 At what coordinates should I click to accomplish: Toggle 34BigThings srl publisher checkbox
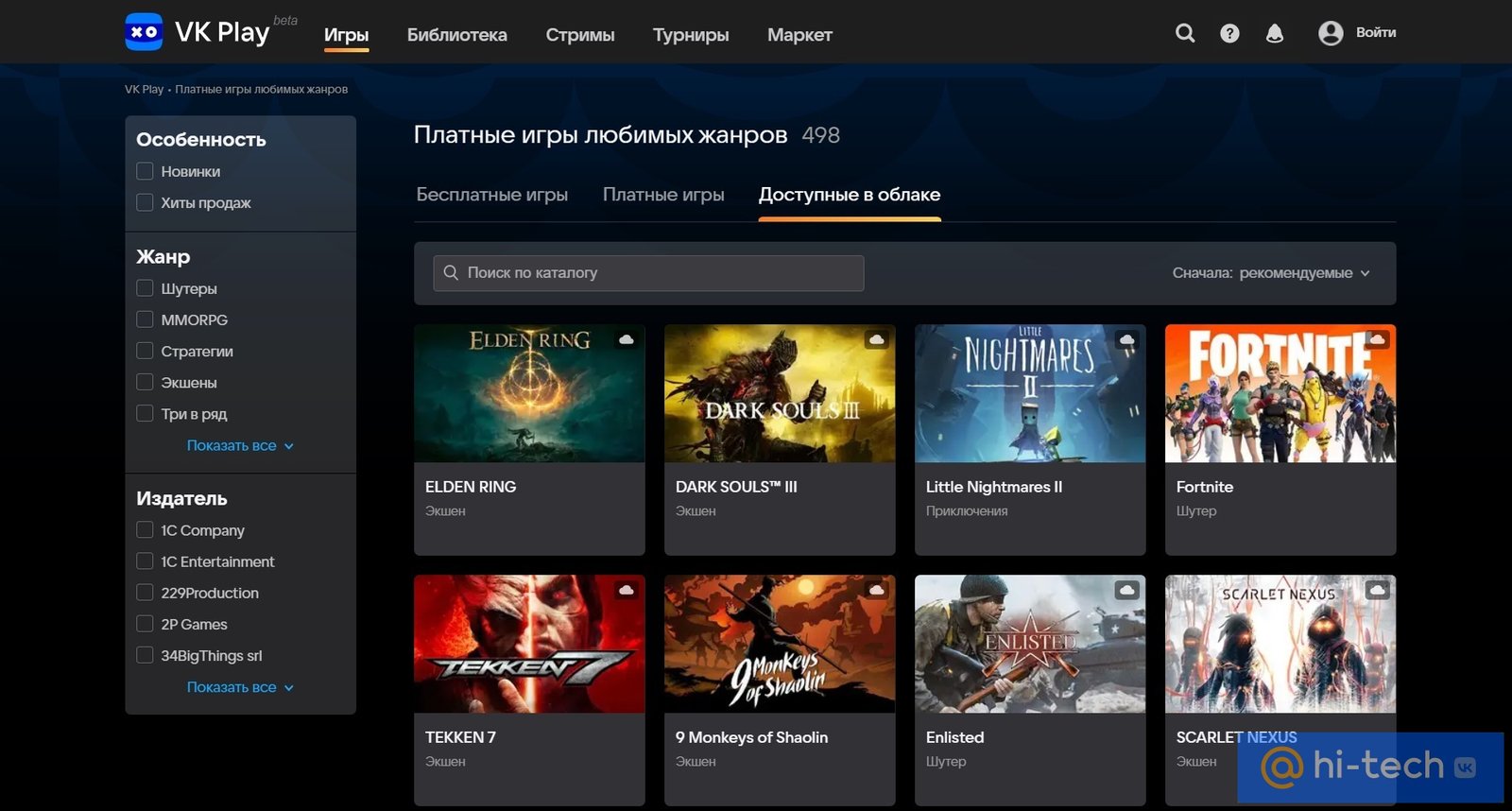145,655
